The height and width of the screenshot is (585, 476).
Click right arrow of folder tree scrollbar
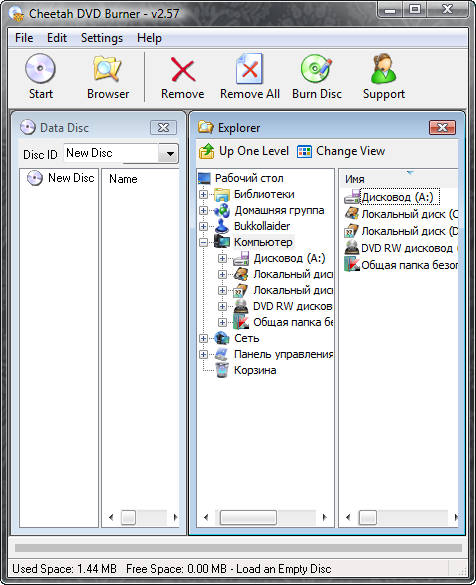[x=324, y=517]
